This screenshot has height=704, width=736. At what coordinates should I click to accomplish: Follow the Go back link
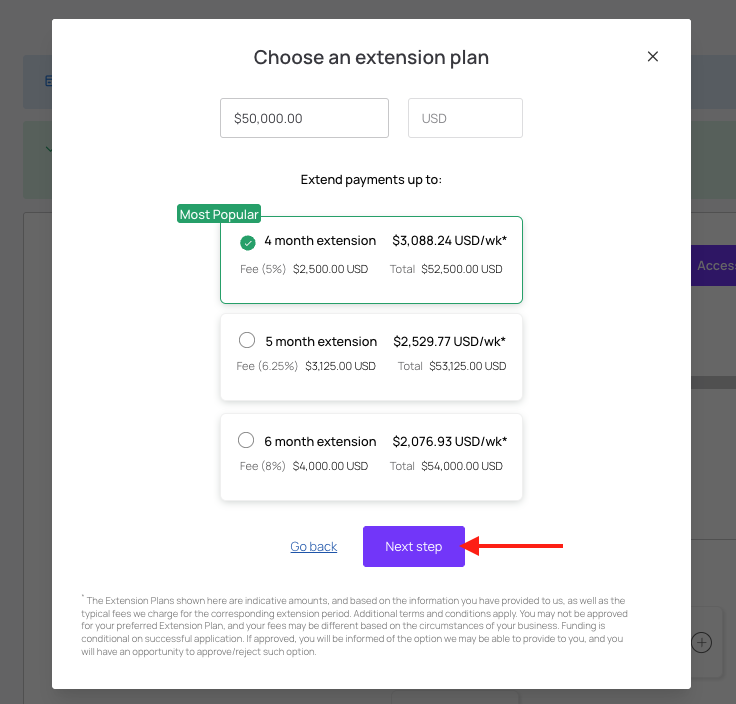[x=314, y=546]
